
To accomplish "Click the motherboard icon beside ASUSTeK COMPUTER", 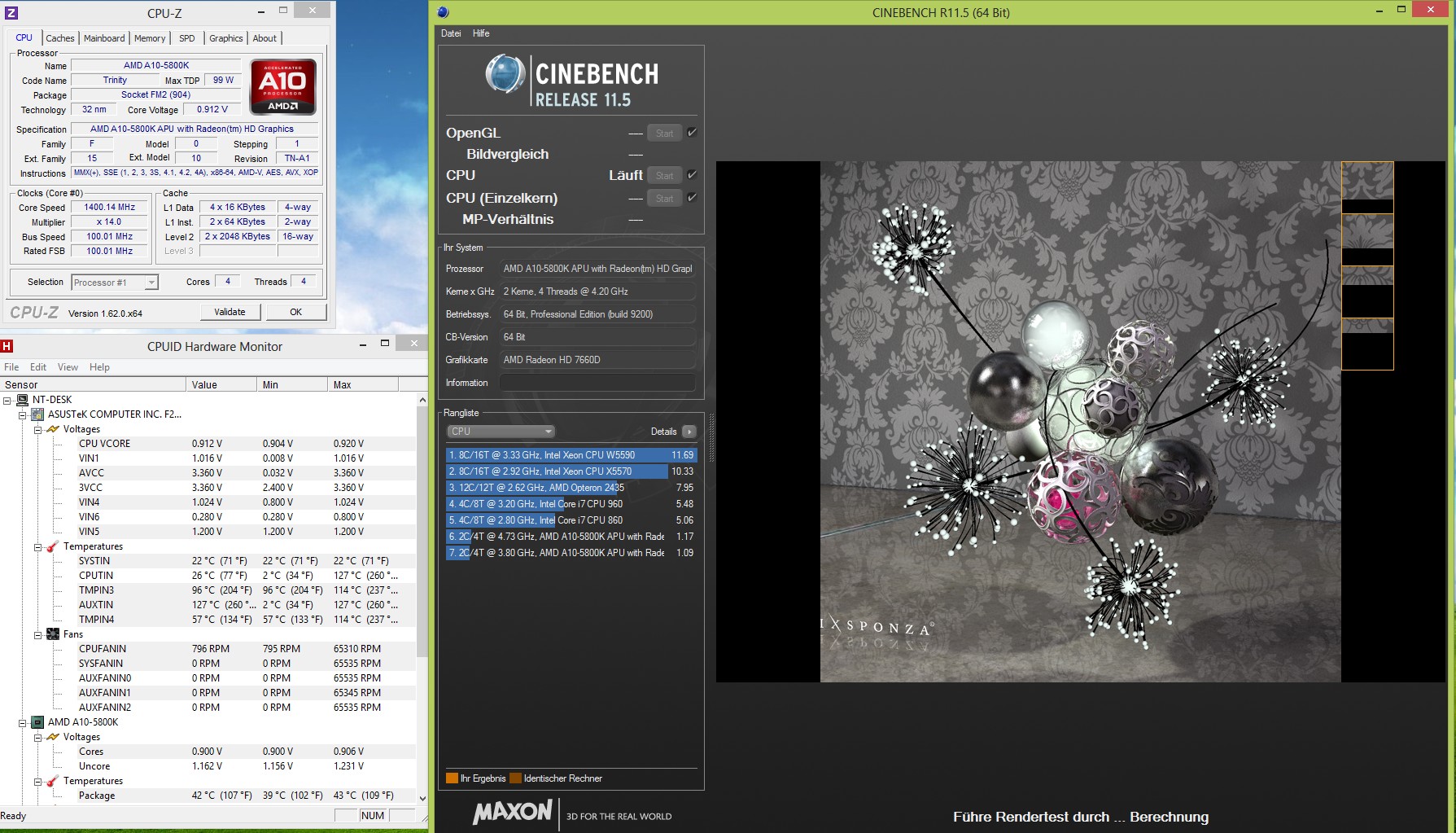I will (x=37, y=414).
